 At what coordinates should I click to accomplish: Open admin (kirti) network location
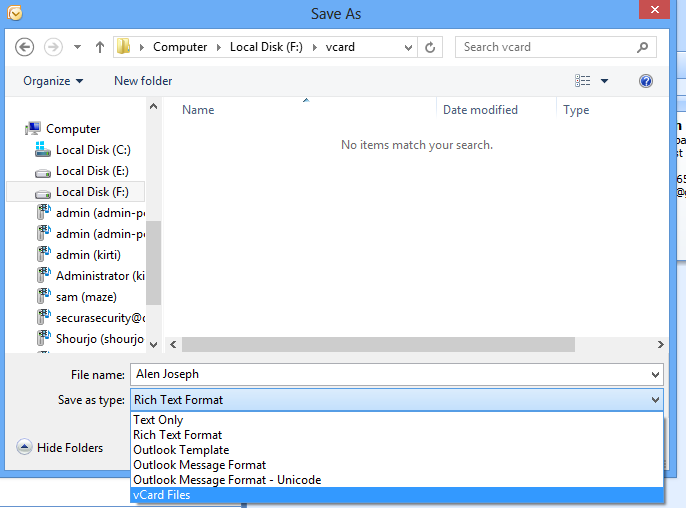[x=88, y=255]
